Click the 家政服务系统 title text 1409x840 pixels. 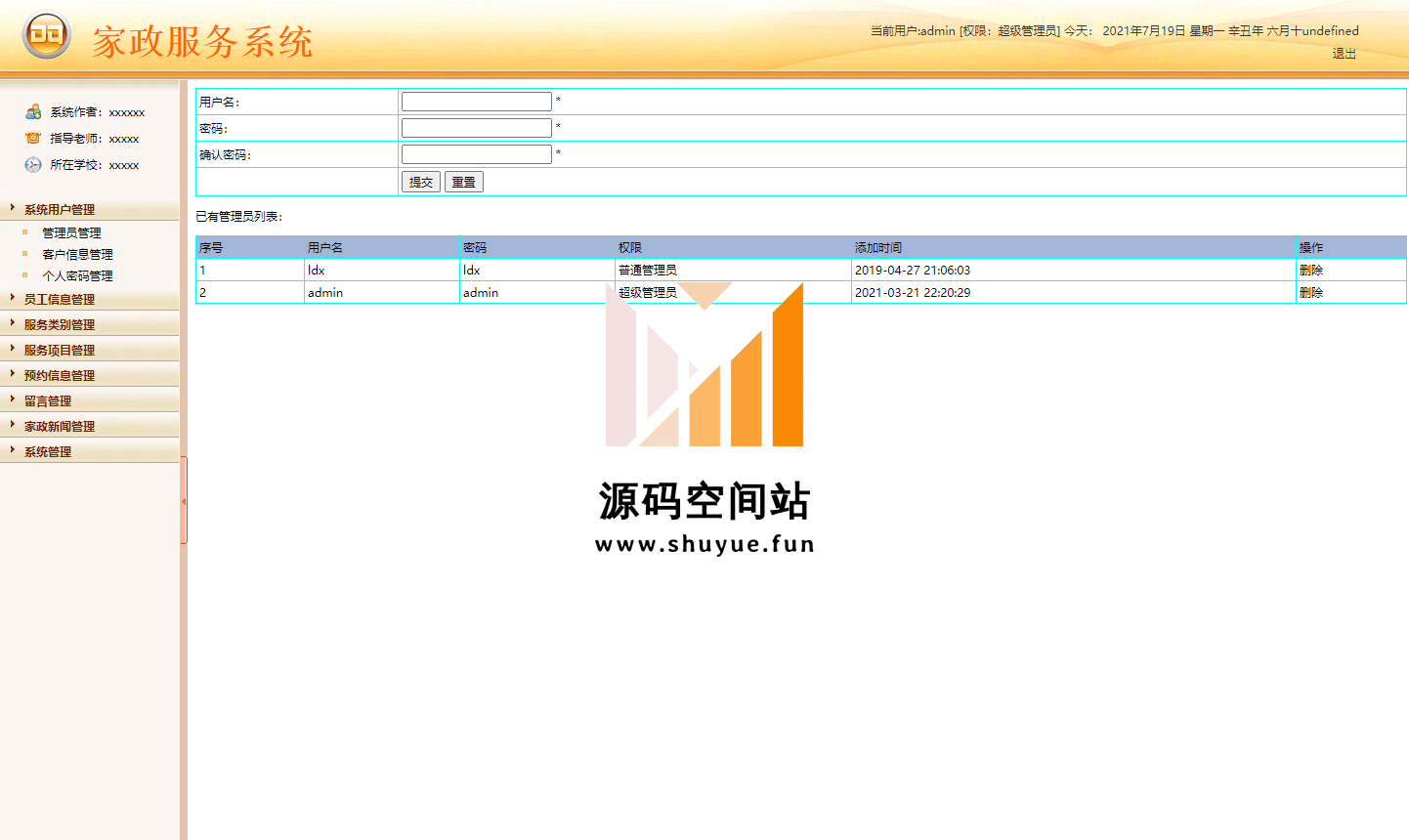[203, 42]
